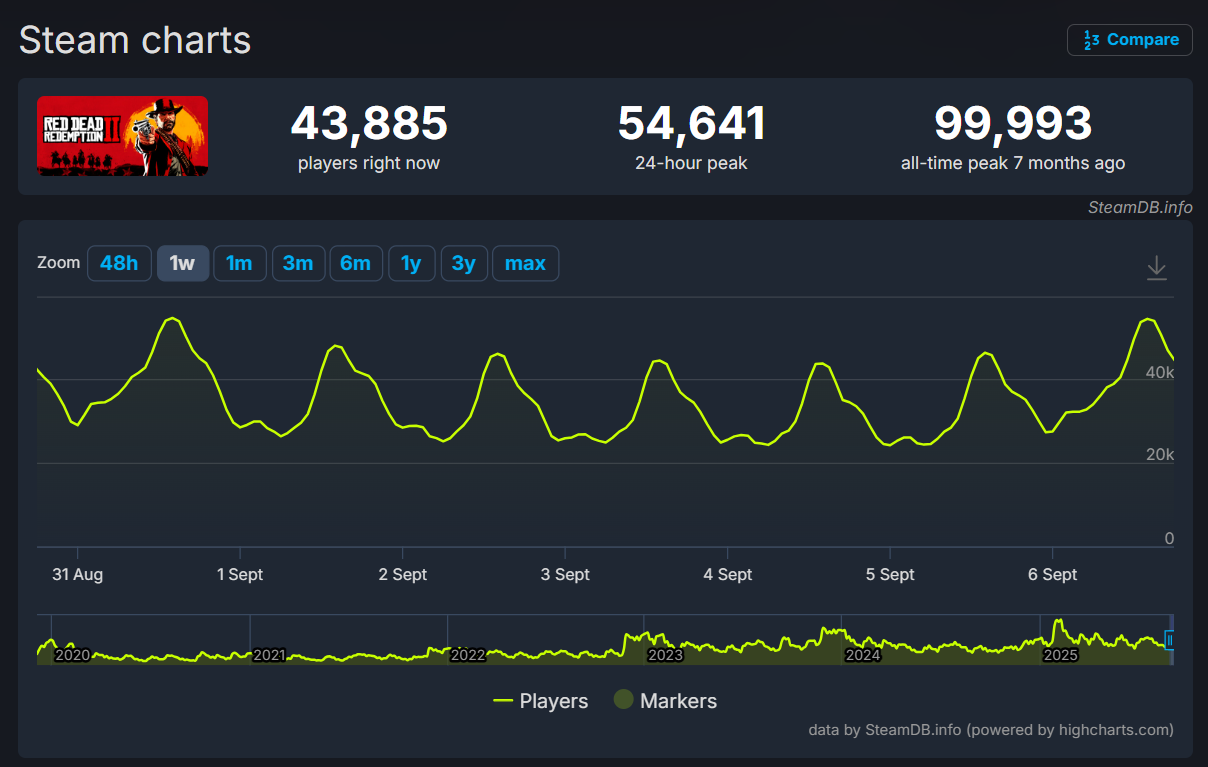Open the SteamDB.info watermark link
1208x767 pixels.
[x=1140, y=207]
